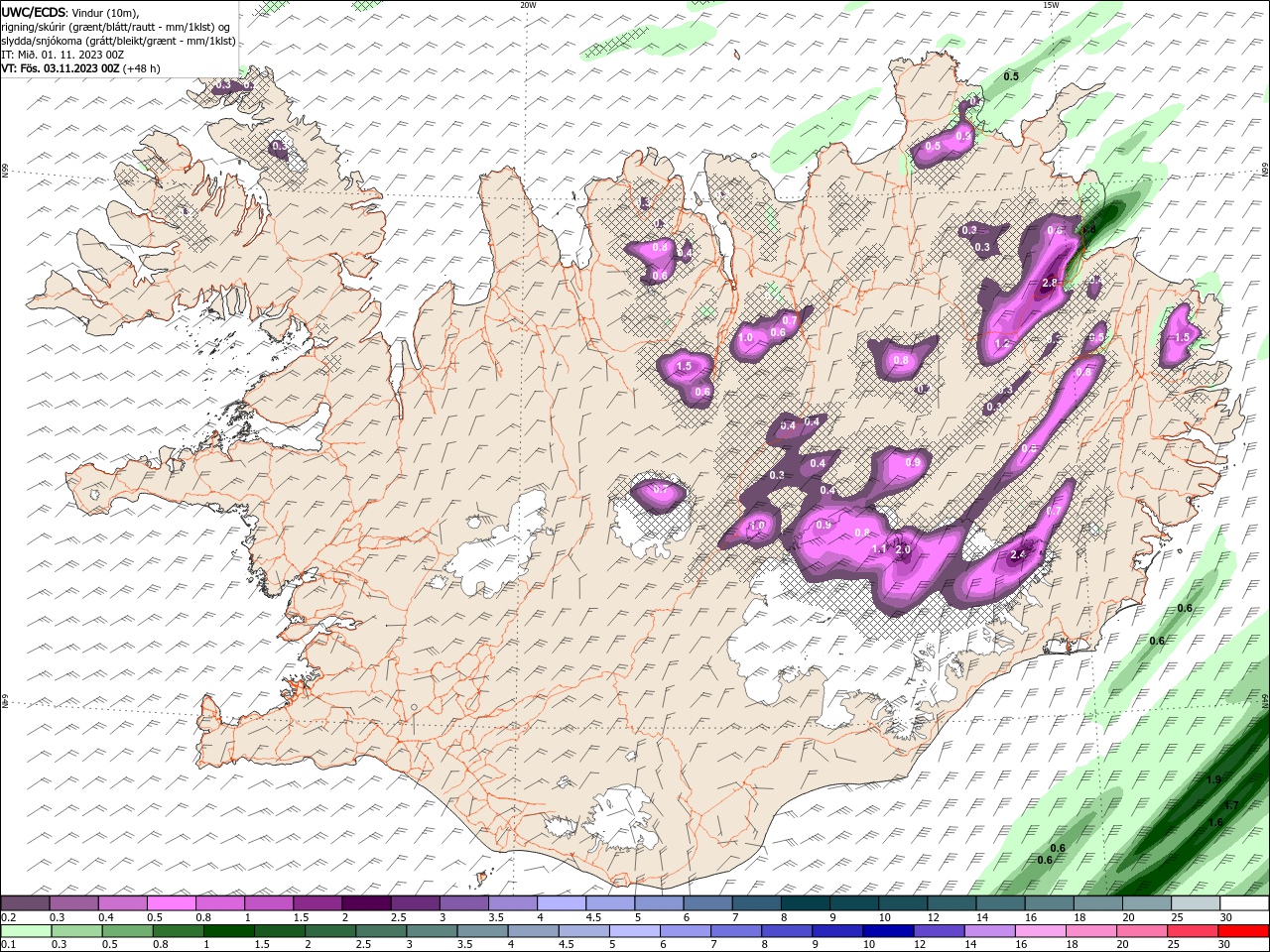Click the '2.8' snowfall value on the map
Screen dimensions: 1270x952
1052,283
